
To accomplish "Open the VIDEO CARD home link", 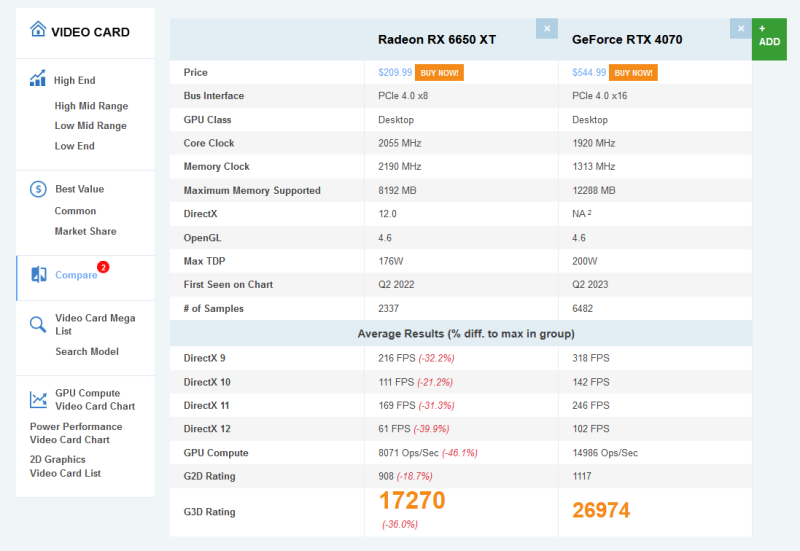I will click(x=90, y=32).
